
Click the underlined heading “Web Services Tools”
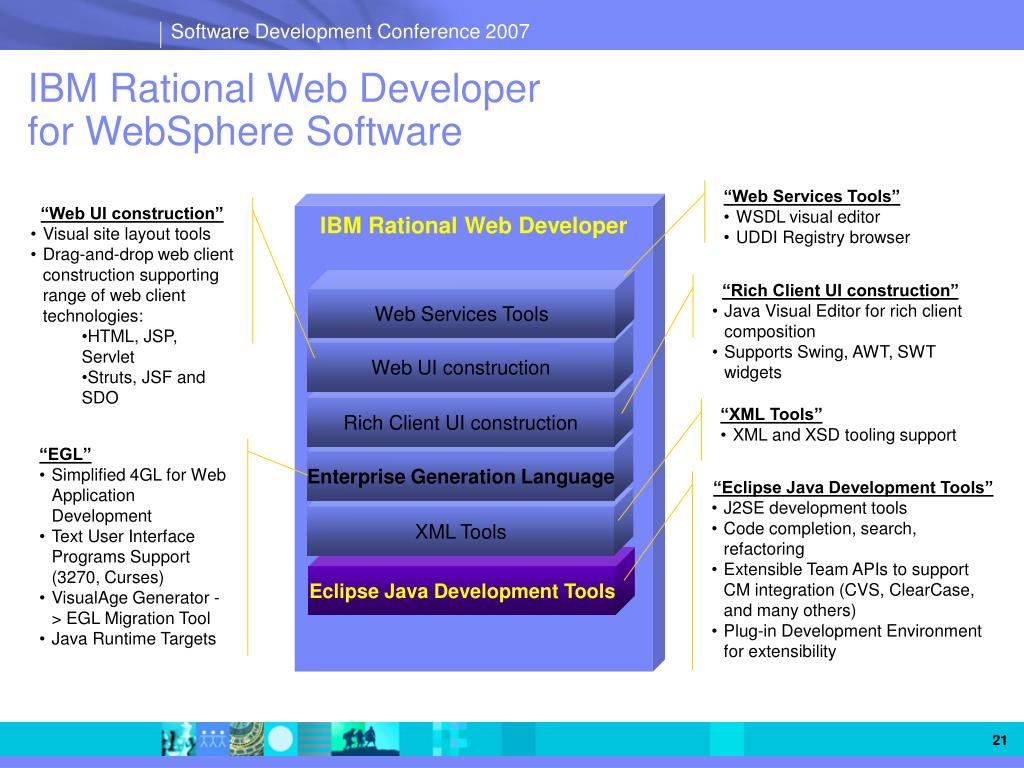(x=811, y=196)
